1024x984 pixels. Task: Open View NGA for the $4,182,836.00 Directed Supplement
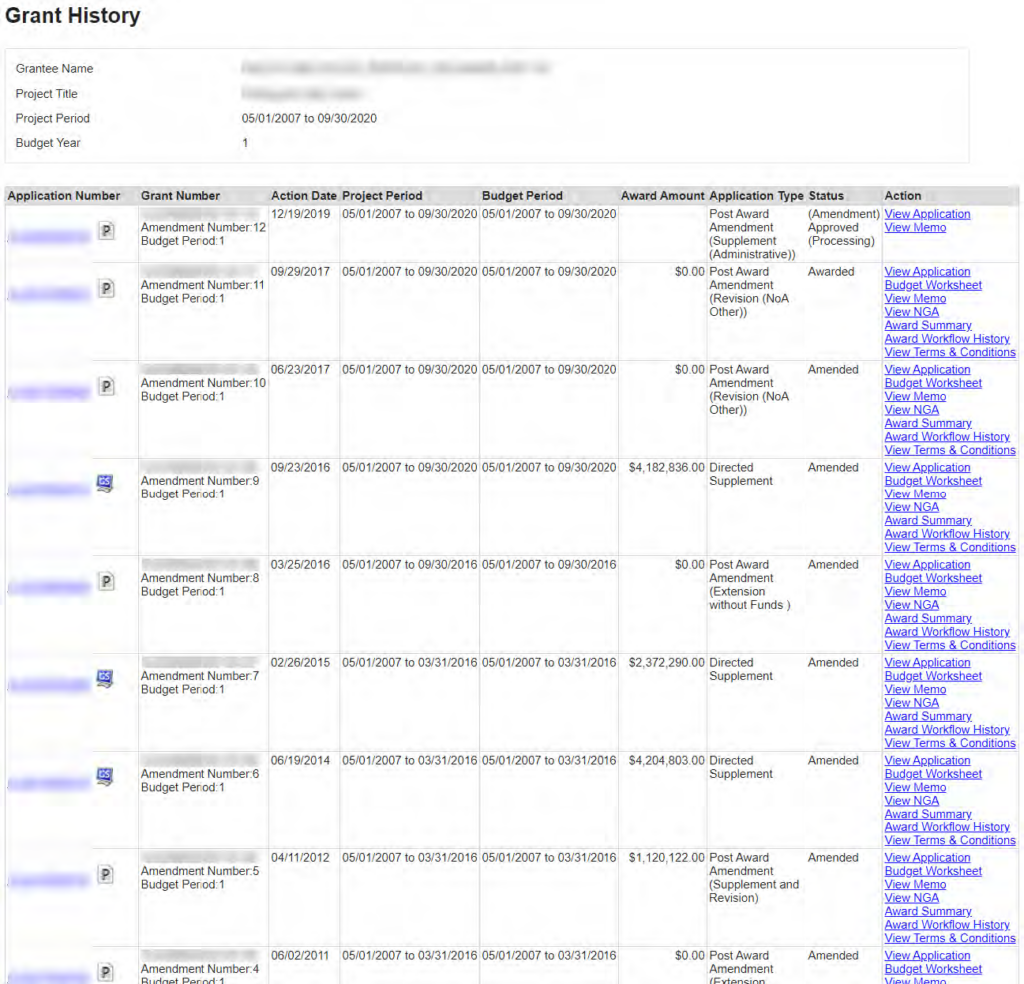[x=911, y=507]
